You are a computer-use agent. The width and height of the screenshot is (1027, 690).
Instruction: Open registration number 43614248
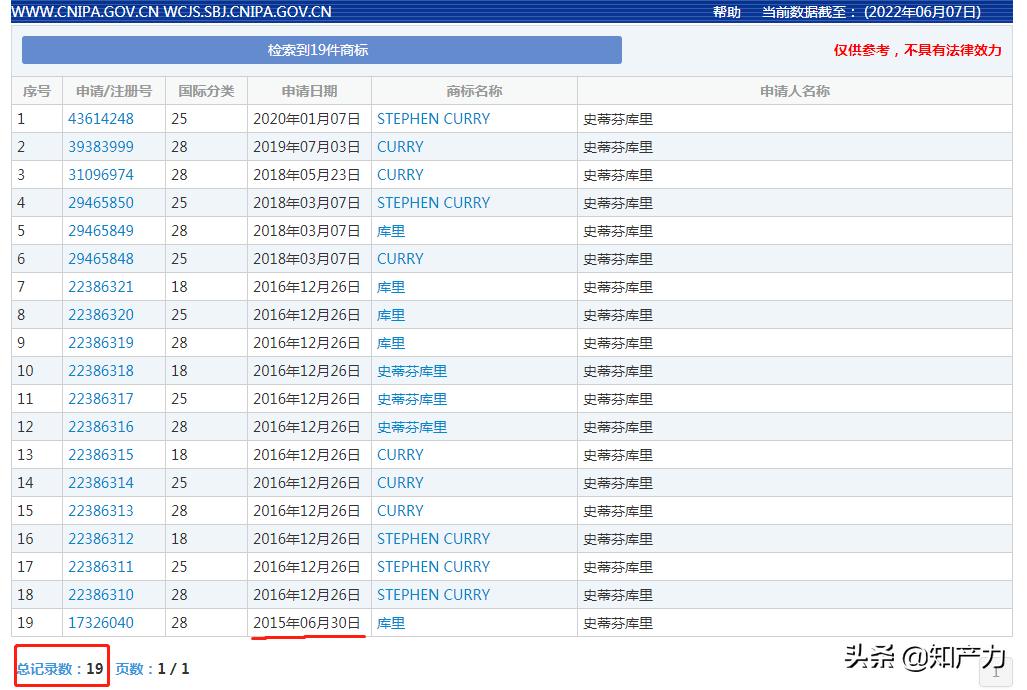(x=101, y=119)
